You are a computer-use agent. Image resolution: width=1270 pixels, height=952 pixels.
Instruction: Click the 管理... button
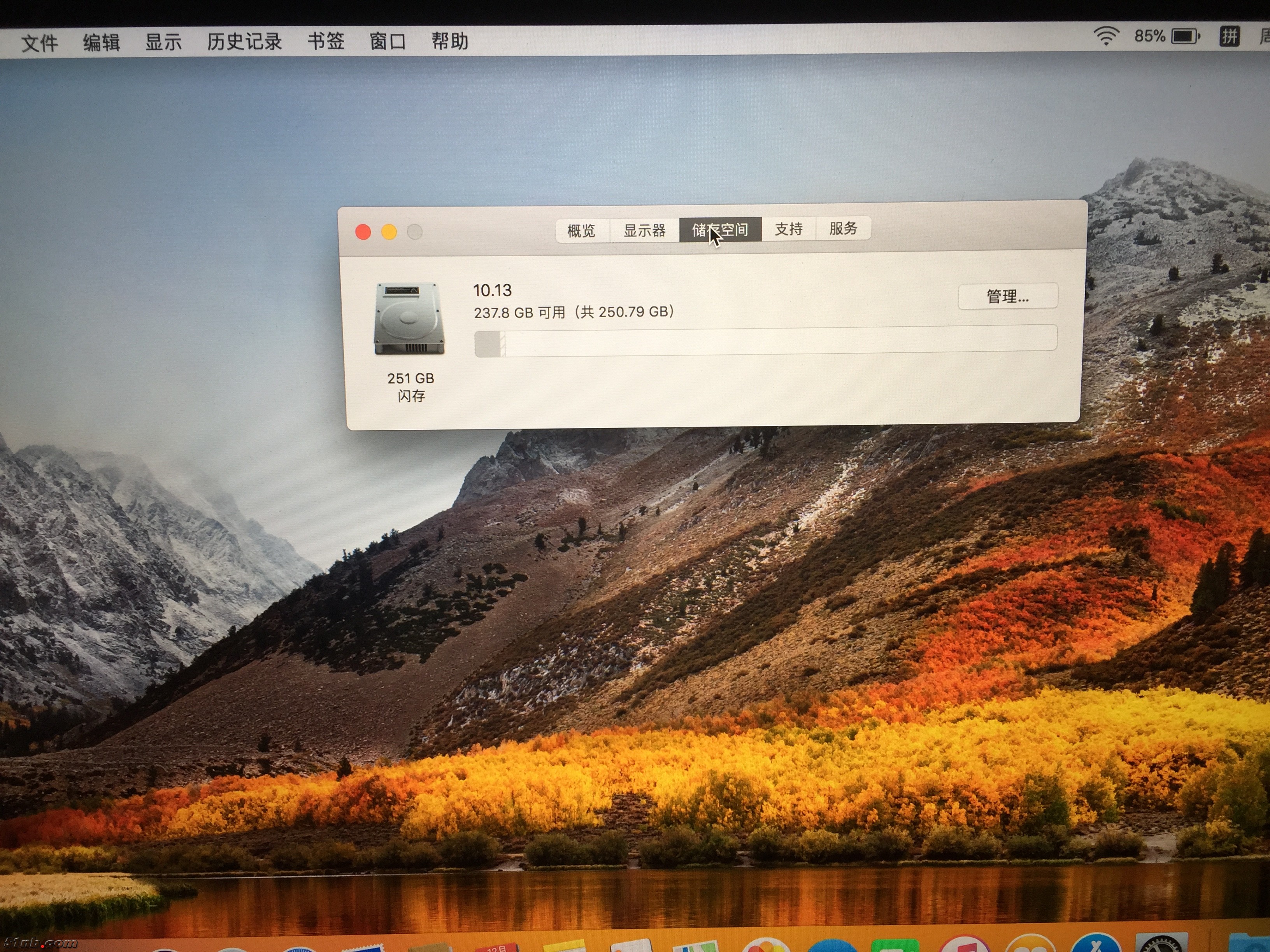pyautogui.click(x=1008, y=296)
